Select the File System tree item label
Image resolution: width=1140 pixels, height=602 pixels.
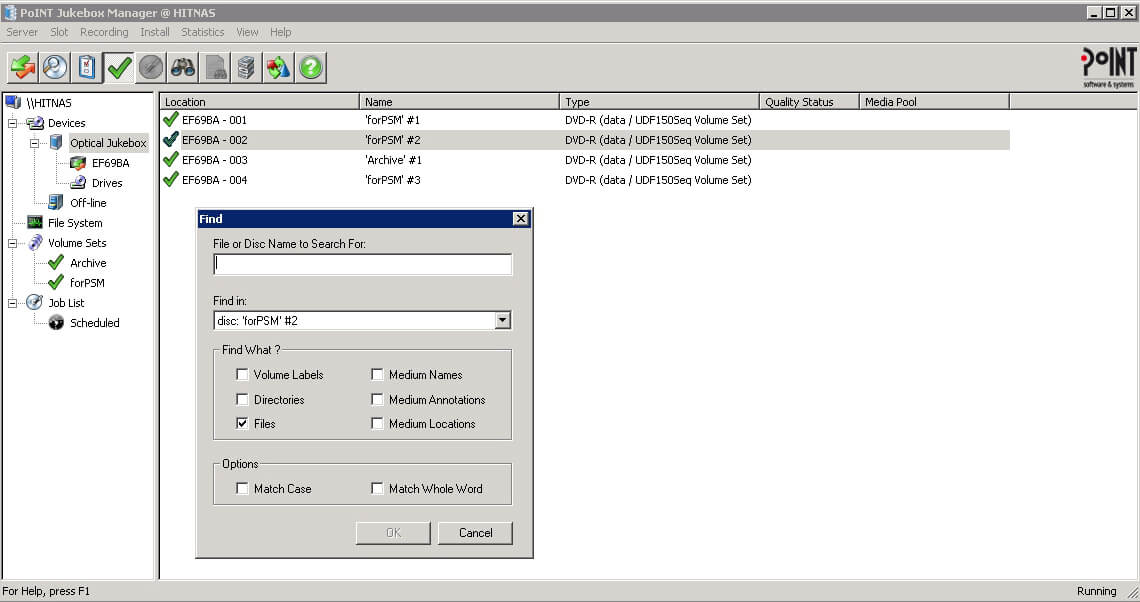coord(75,223)
